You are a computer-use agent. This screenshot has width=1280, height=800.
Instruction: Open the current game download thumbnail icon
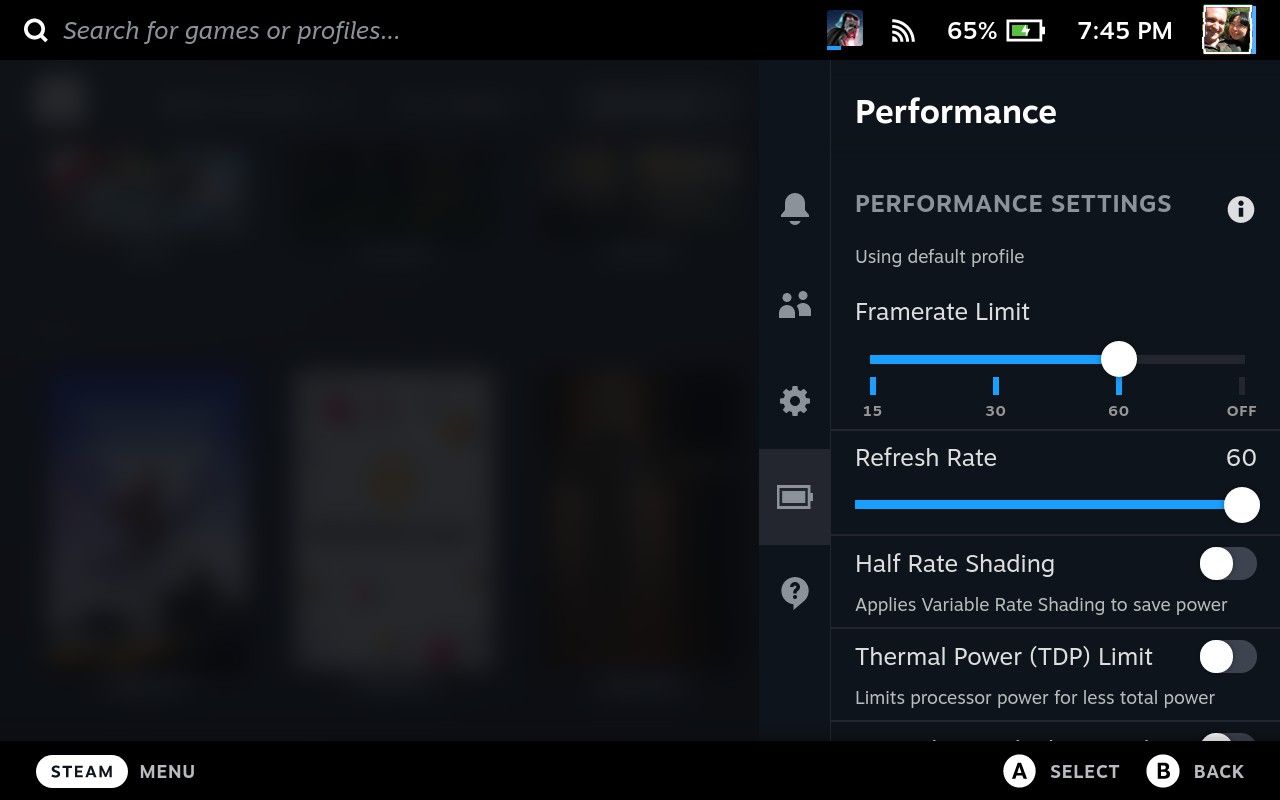click(845, 29)
